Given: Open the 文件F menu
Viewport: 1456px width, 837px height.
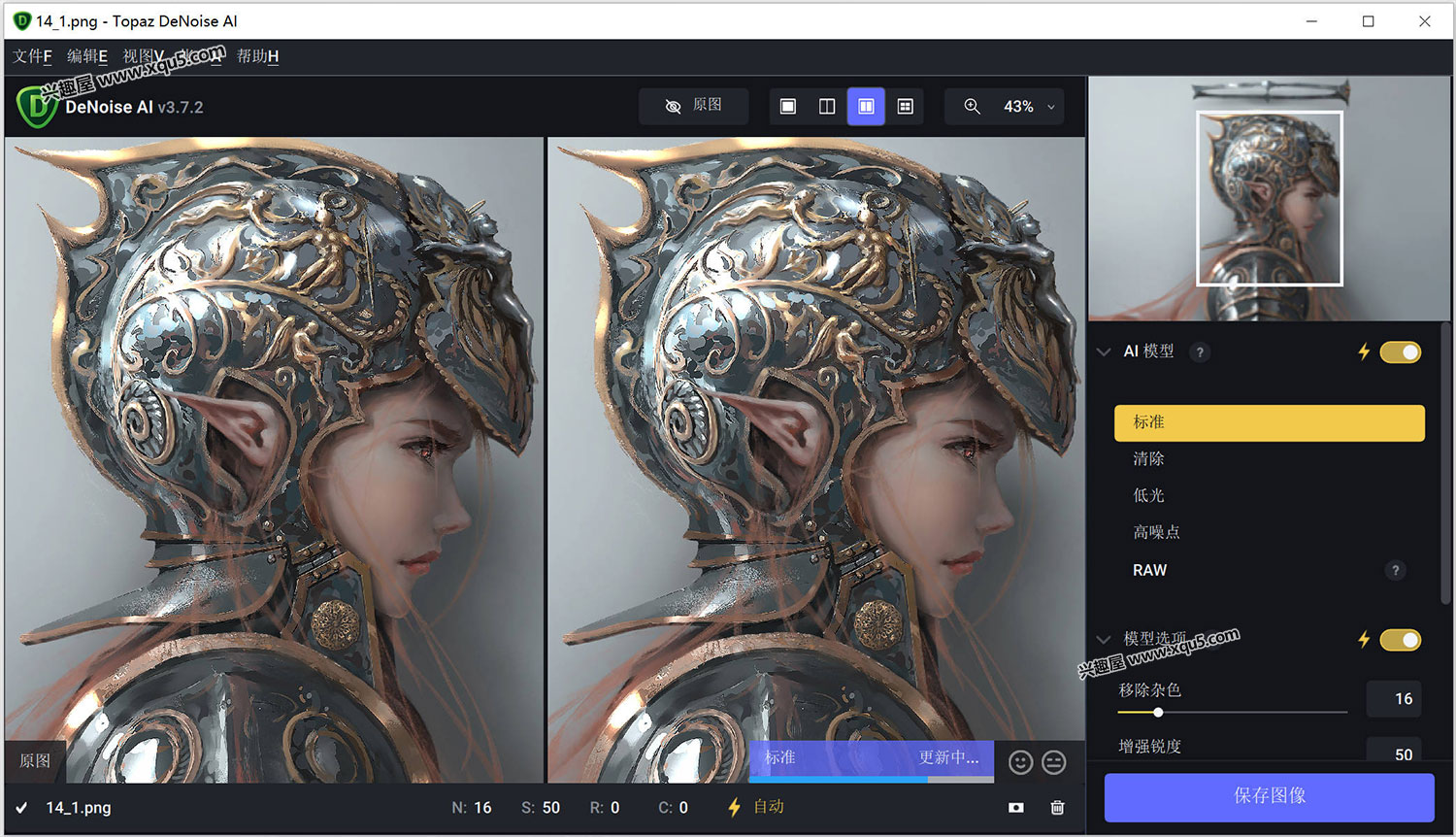Looking at the screenshot, I should [x=32, y=56].
